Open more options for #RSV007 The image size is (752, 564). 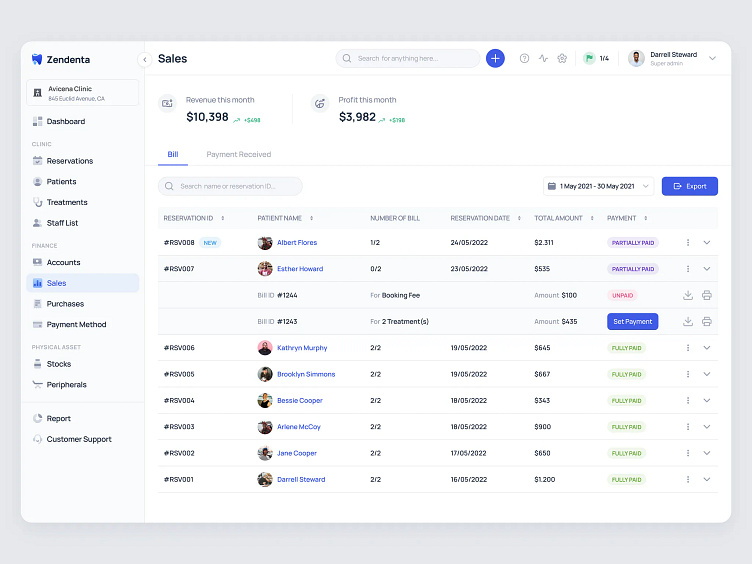click(x=688, y=269)
